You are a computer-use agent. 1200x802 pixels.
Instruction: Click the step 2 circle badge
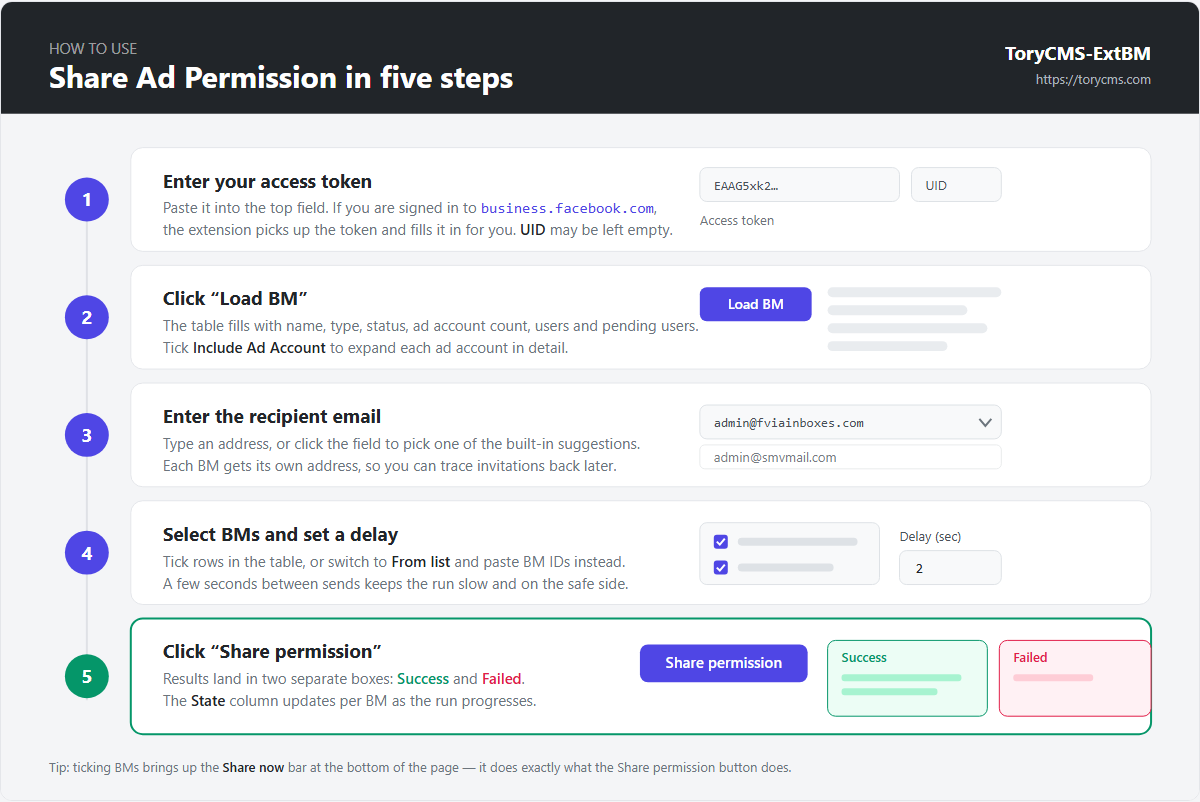click(x=87, y=317)
